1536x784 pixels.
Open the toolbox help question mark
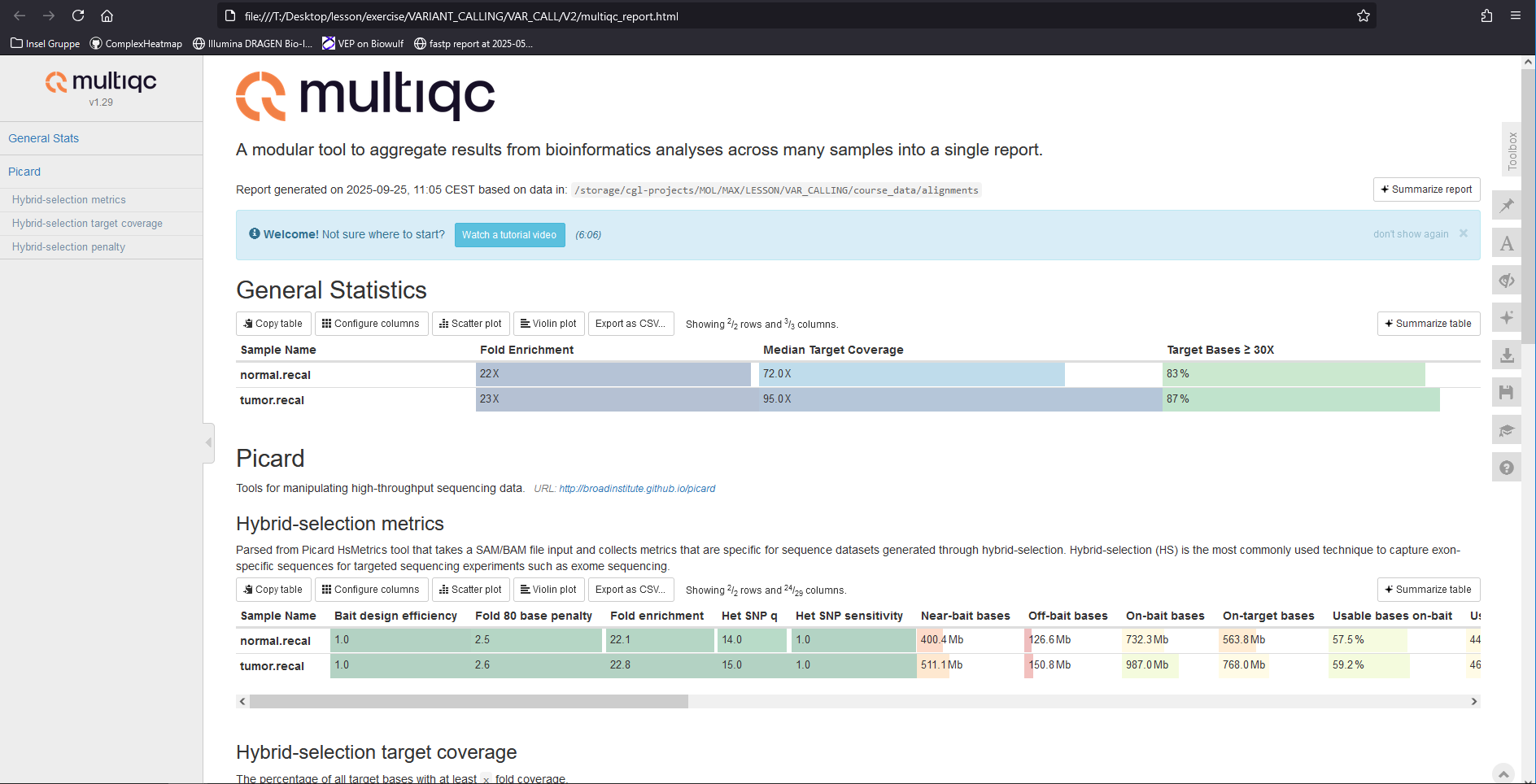1507,468
